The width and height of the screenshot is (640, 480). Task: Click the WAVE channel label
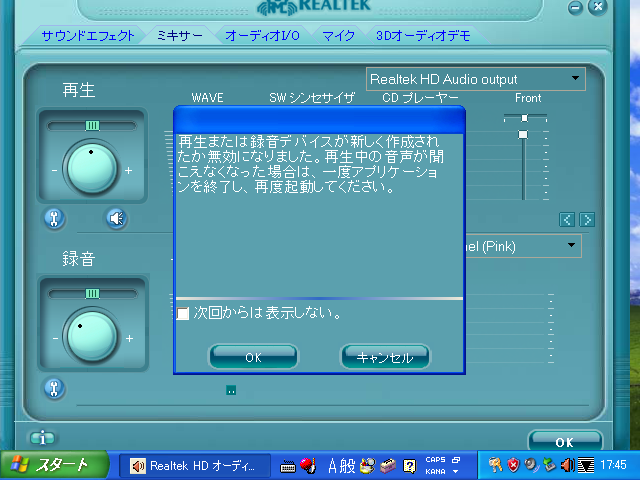(207, 98)
